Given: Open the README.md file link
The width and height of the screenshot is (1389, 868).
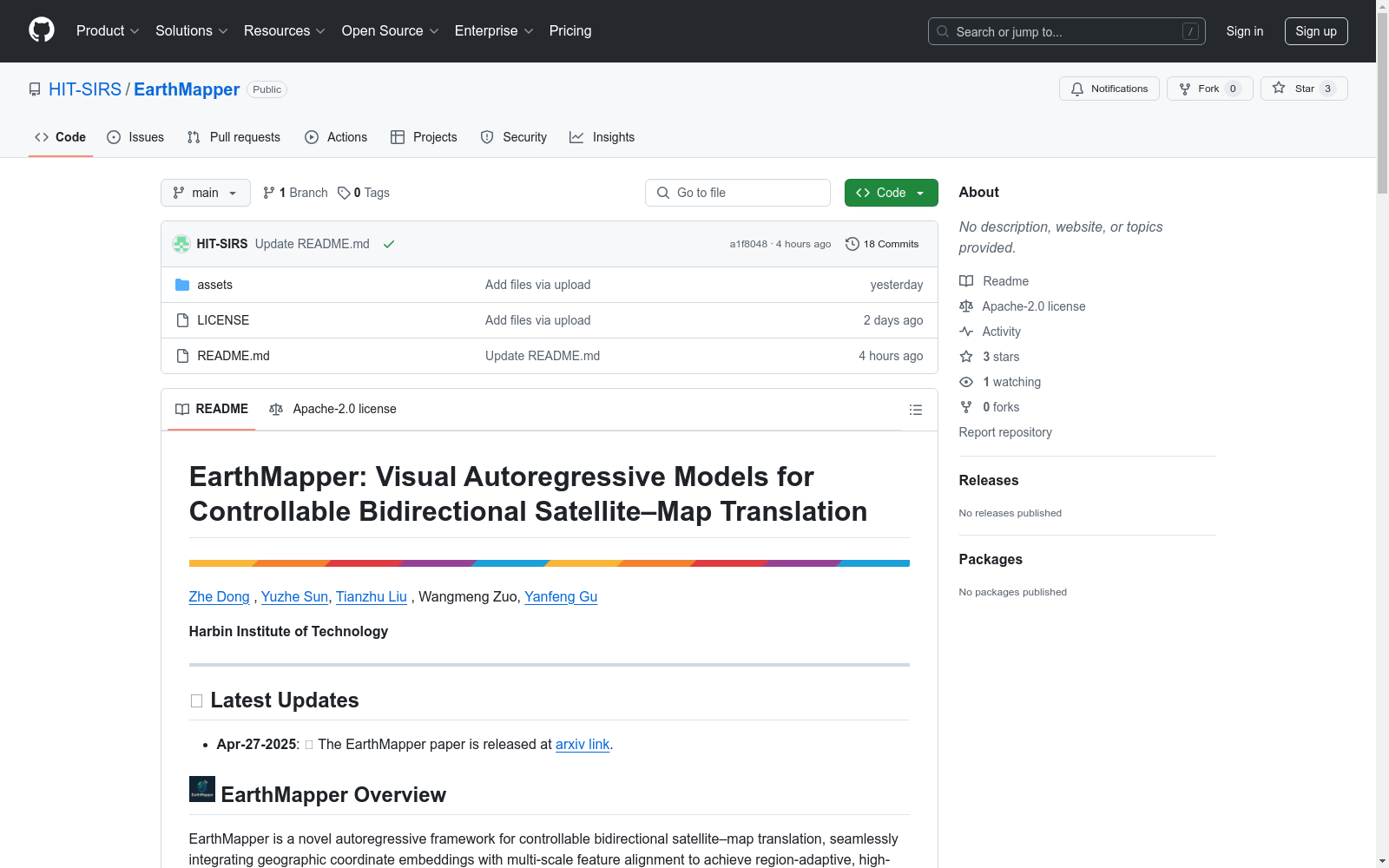Looking at the screenshot, I should [x=234, y=356].
